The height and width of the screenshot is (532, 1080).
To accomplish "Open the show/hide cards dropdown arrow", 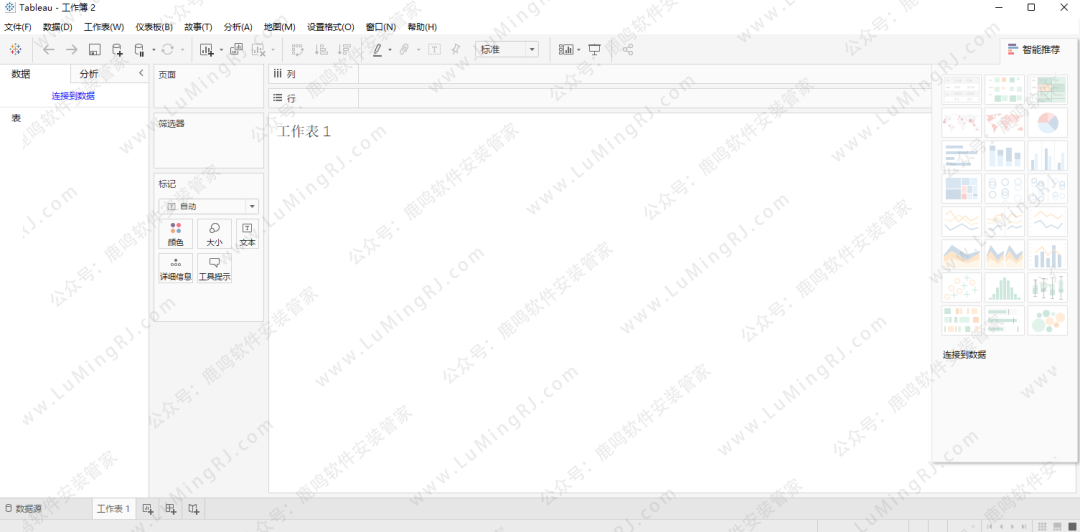I will pos(579,50).
